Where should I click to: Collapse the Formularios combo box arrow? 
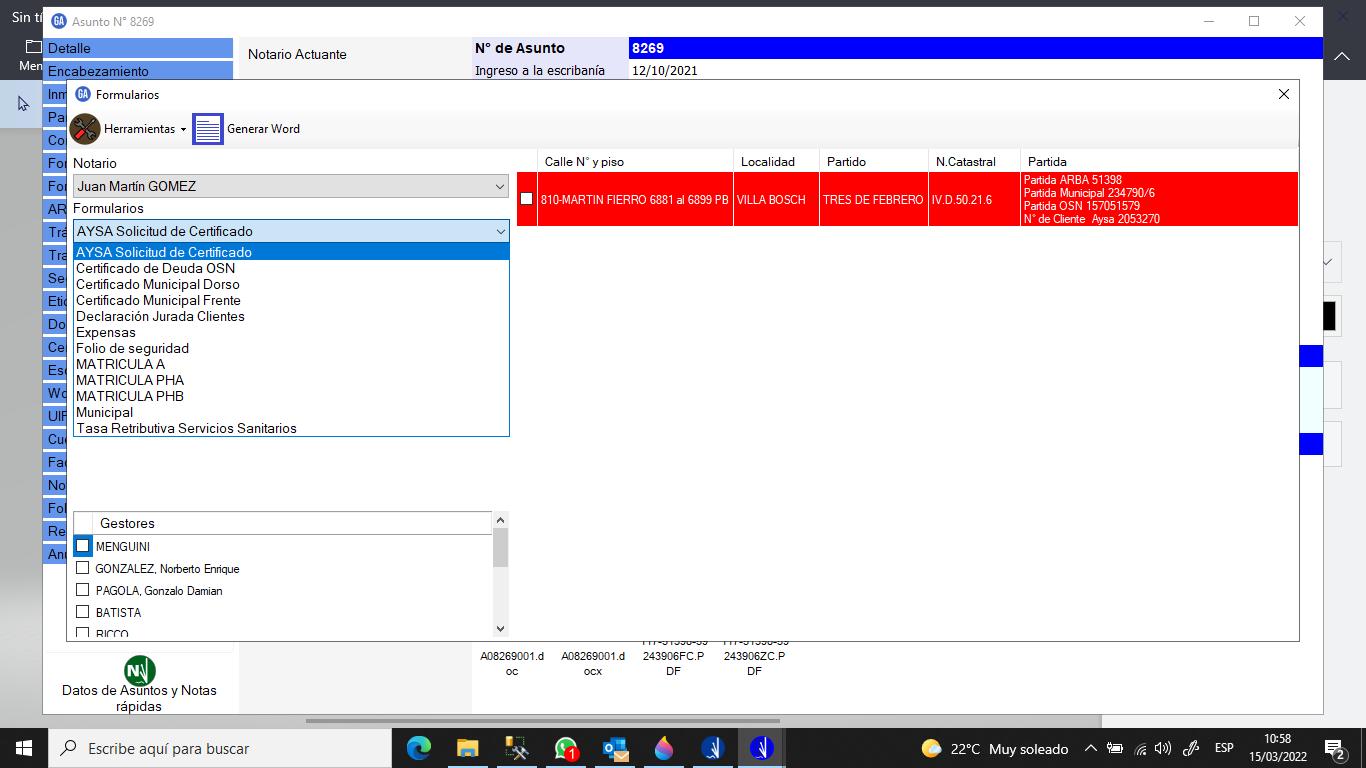coord(500,232)
